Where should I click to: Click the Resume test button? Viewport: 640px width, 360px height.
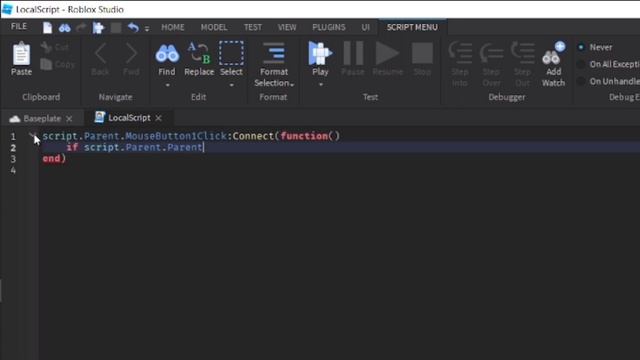(x=387, y=53)
